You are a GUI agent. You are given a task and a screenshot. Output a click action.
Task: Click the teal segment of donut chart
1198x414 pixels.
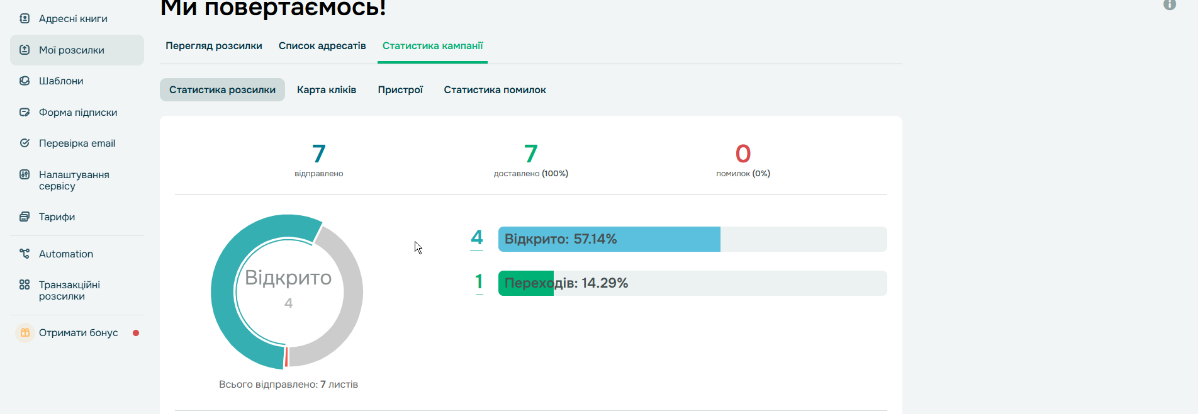pos(230,330)
